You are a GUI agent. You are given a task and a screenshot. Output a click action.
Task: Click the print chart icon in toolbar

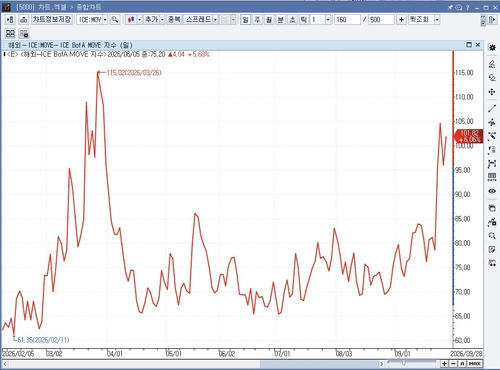click(x=23, y=20)
